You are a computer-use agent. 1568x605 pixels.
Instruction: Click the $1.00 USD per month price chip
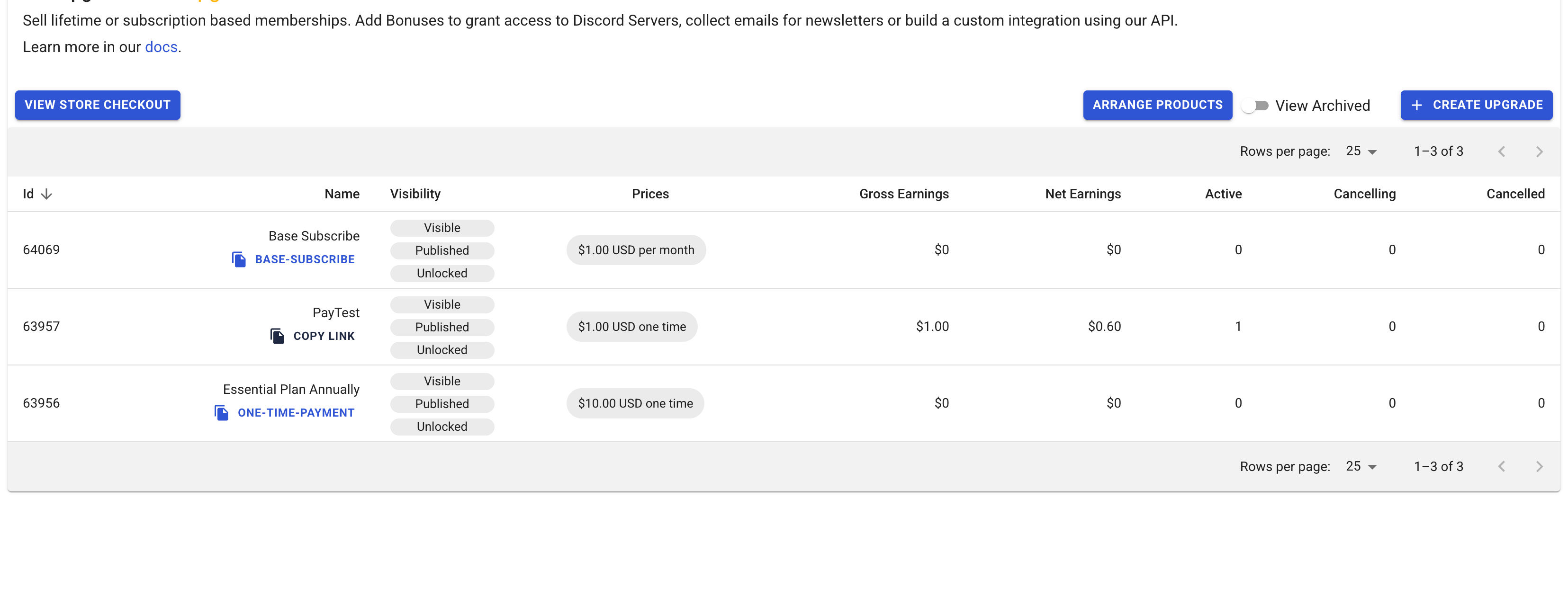pos(635,250)
